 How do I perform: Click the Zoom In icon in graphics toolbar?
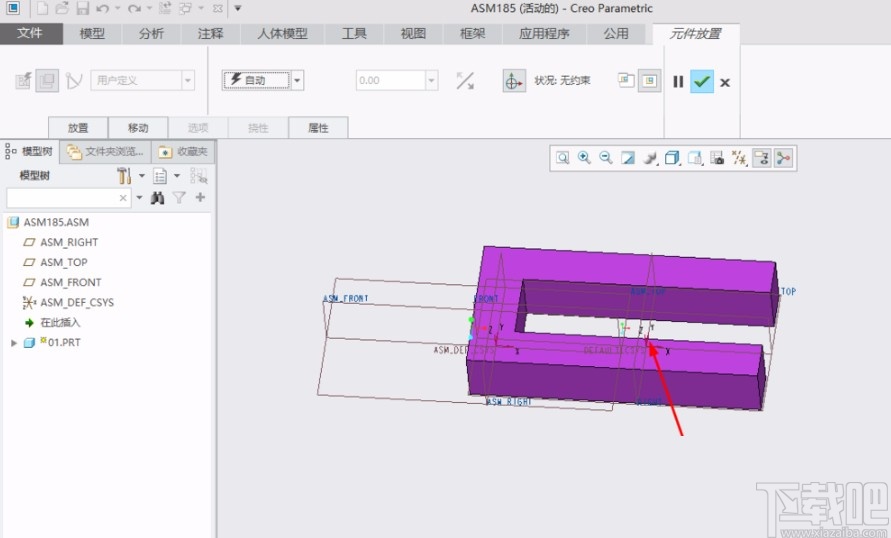584,158
